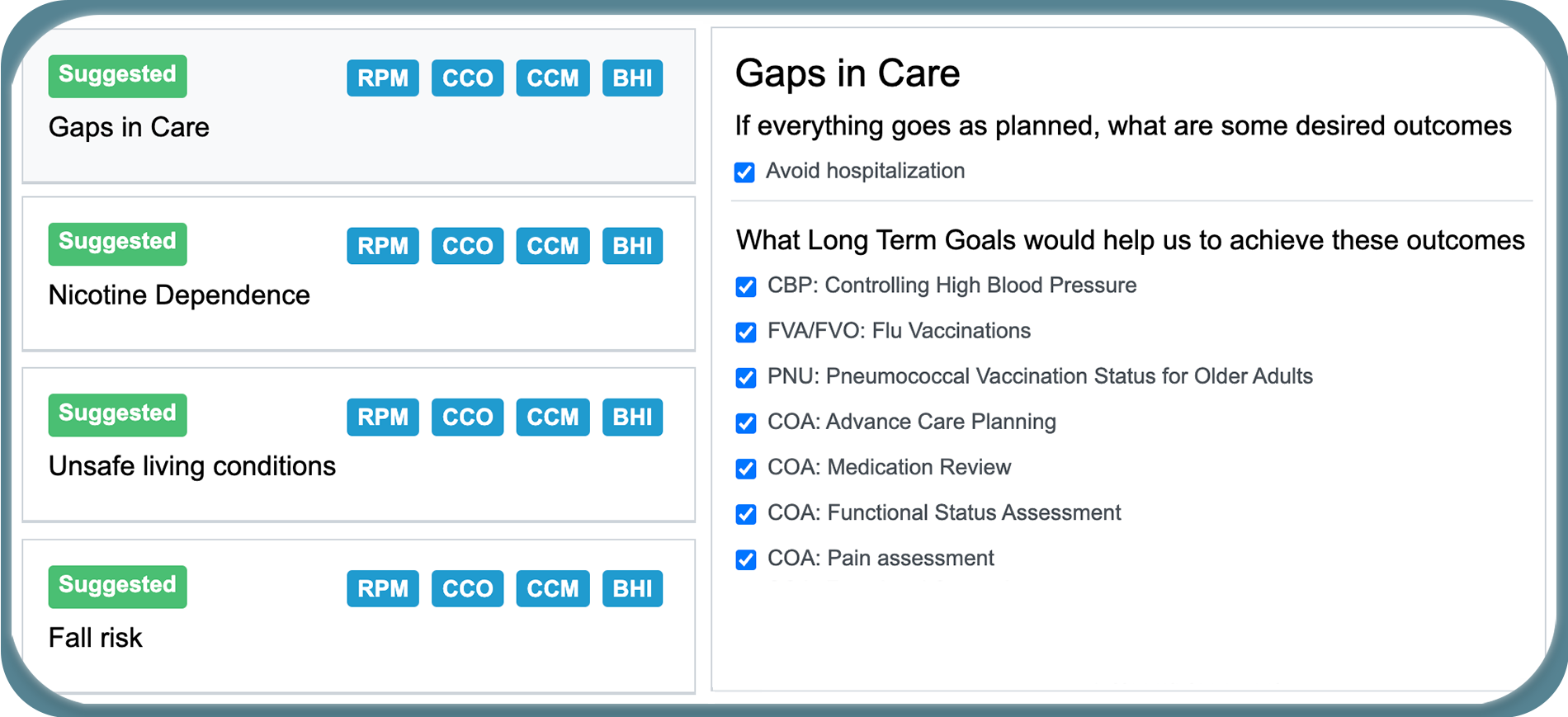Click the Suggested badge on Fall risk
The image size is (1568, 717).
[x=117, y=586]
